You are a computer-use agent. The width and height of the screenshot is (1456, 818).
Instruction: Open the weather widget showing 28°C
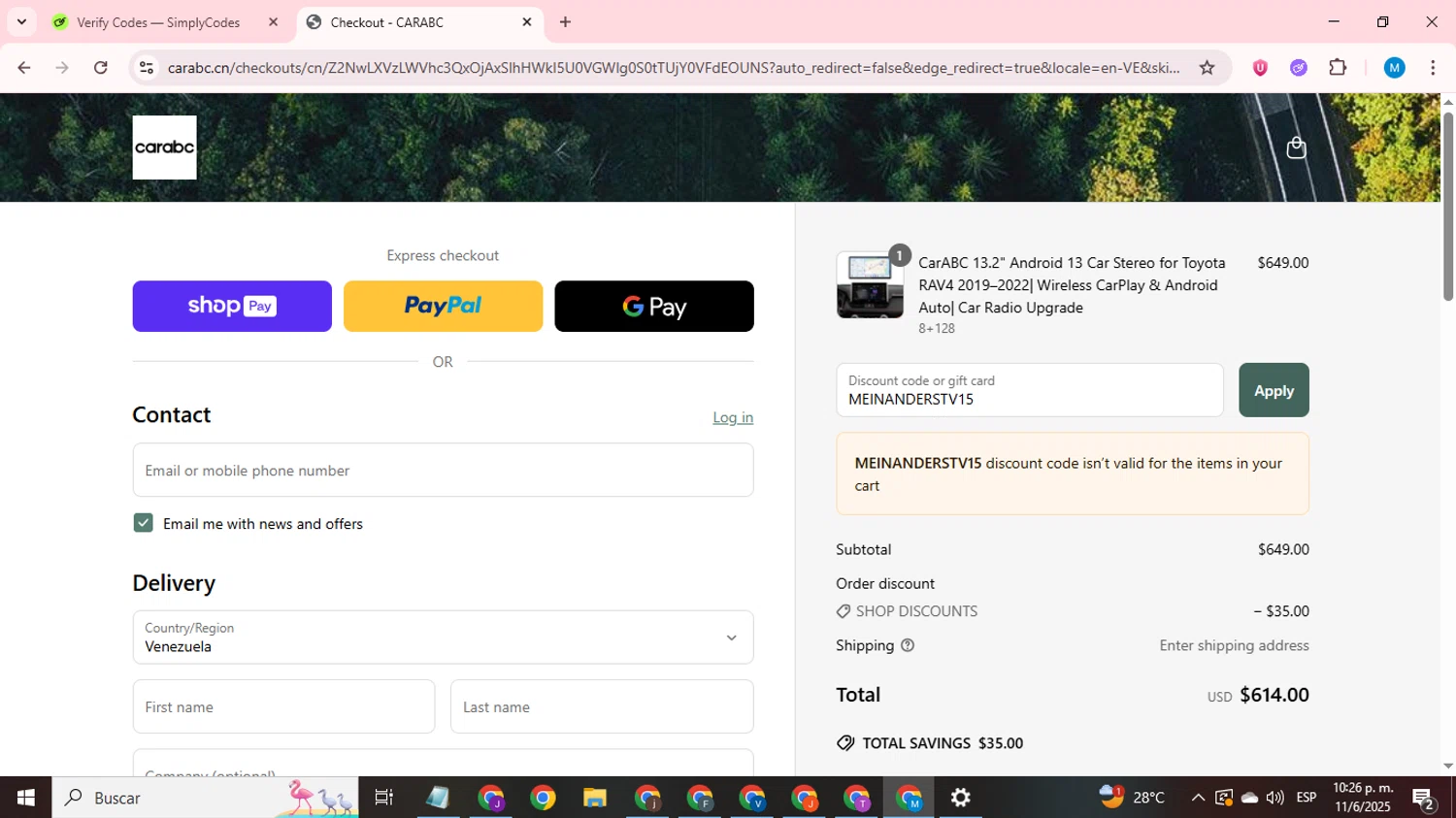tap(1132, 797)
